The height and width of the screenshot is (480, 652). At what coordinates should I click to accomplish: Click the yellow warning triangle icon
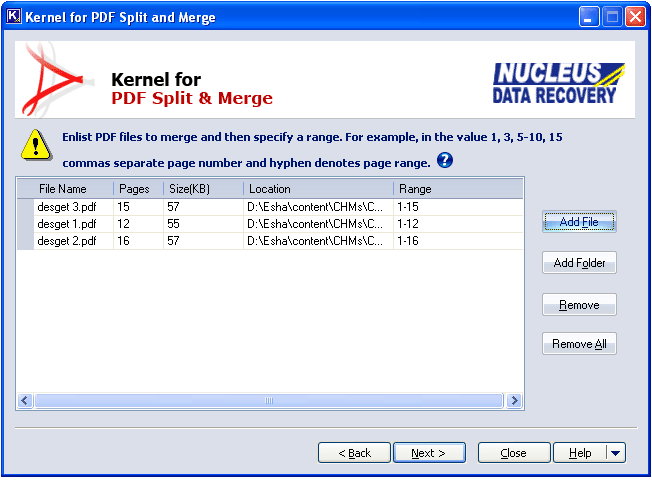pos(36,145)
